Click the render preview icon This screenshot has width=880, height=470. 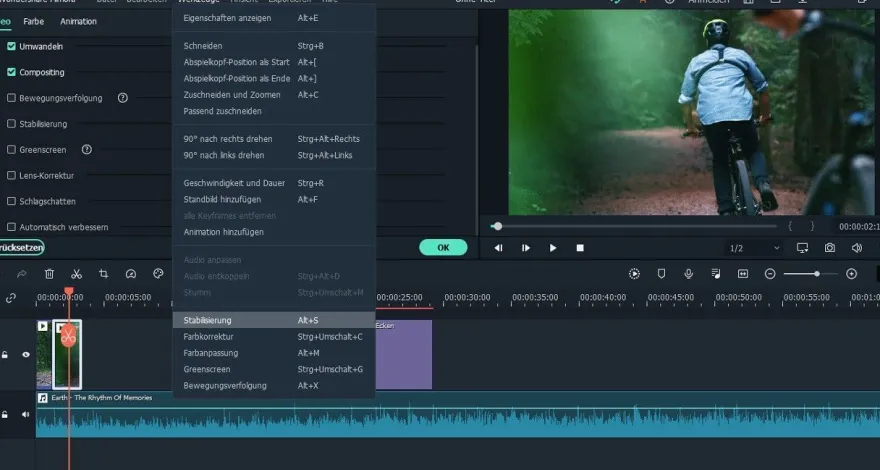634,273
